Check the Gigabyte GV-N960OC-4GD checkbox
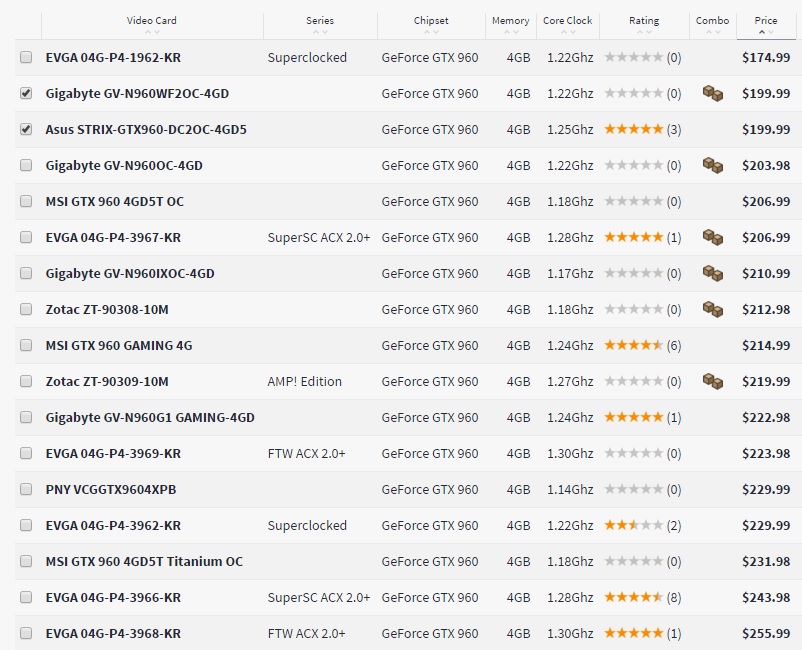The height and width of the screenshot is (650, 802). click(x=26, y=165)
